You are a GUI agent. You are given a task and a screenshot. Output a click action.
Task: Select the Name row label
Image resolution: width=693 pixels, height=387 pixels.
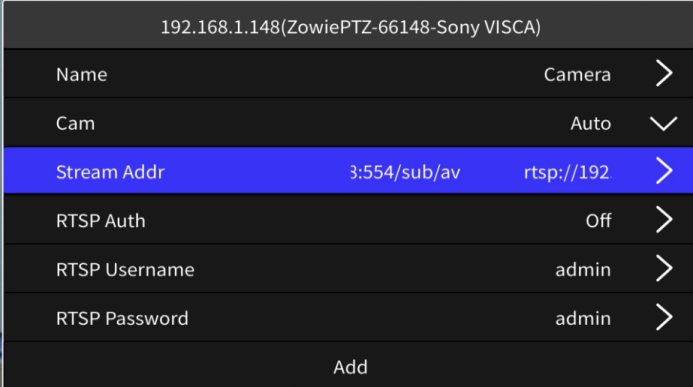tap(82, 75)
